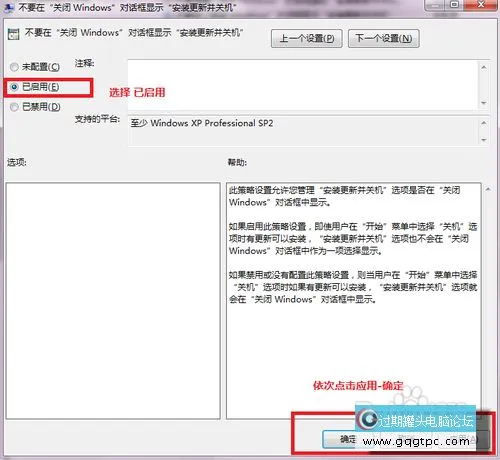Viewport: 500px width, 460px height.
Task: Select the 已启用(E) radio button
Action: pyautogui.click(x=14, y=87)
